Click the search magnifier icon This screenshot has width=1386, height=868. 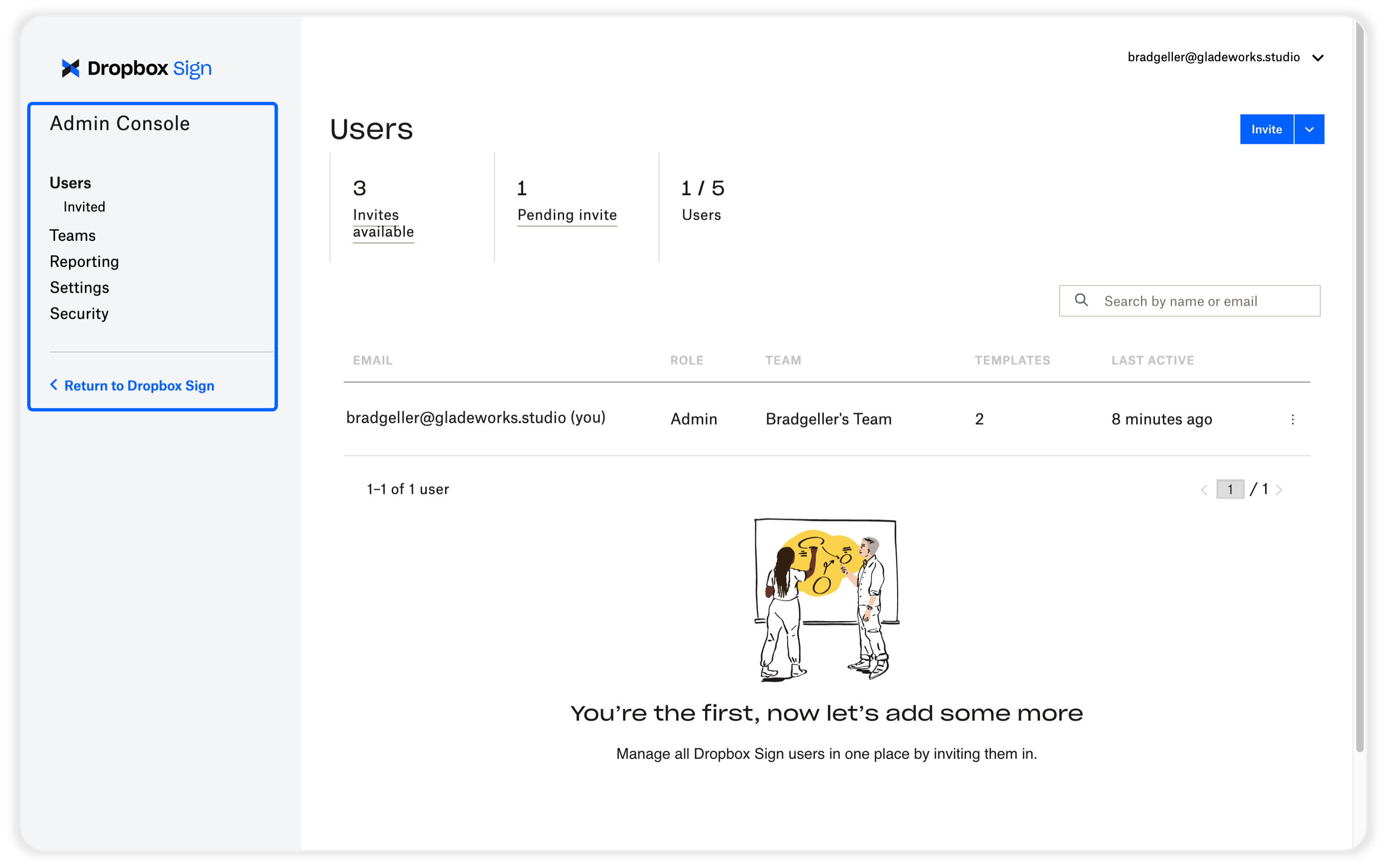coord(1081,300)
